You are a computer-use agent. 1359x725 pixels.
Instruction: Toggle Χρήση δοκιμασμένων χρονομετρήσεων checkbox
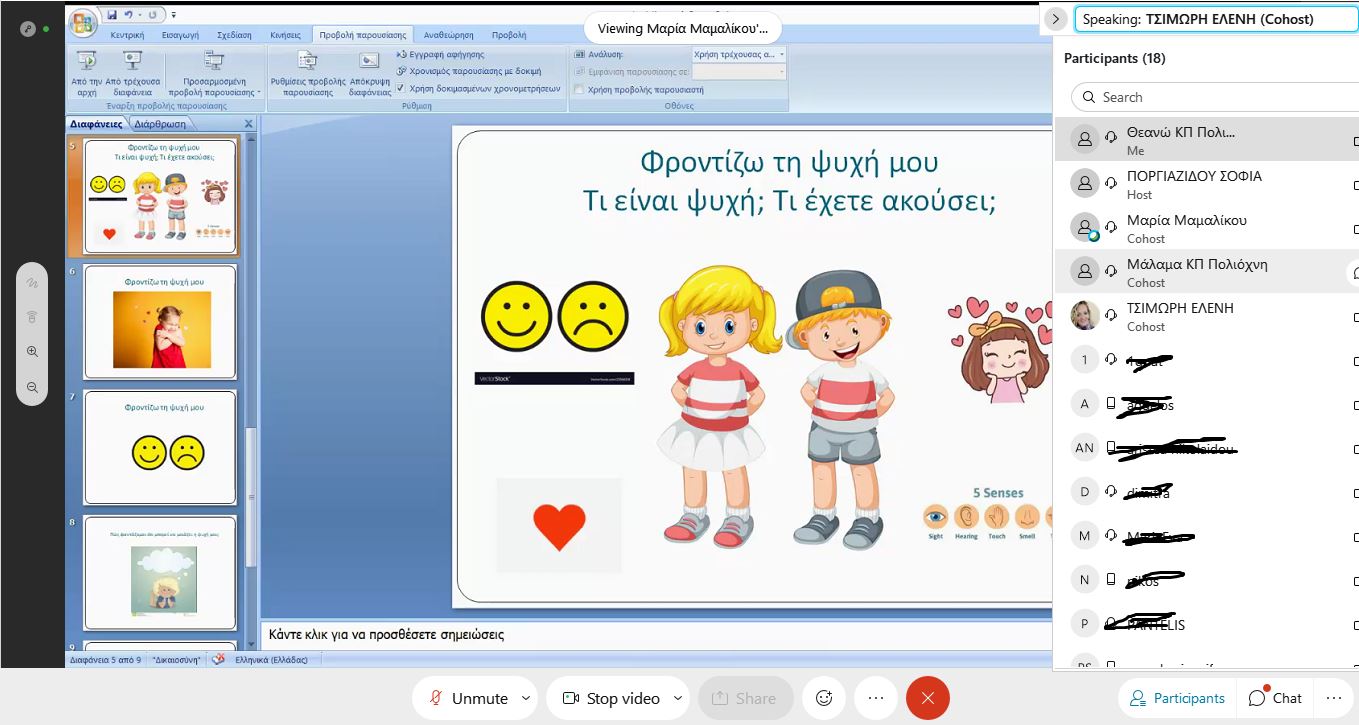(402, 88)
